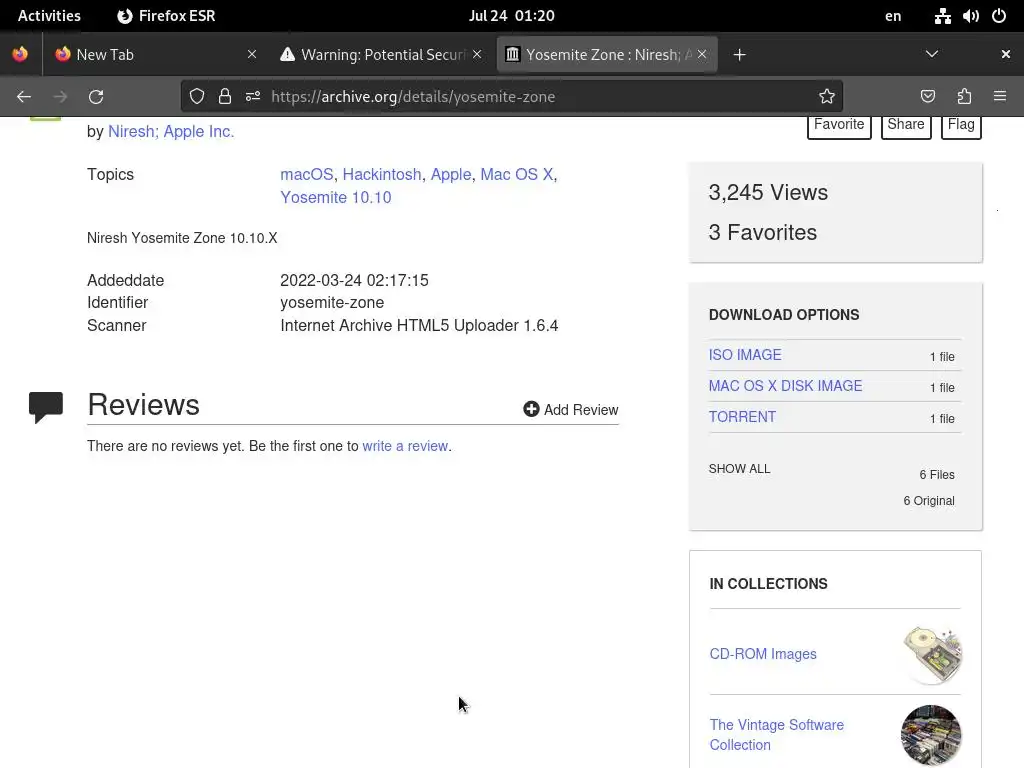Image resolution: width=1024 pixels, height=768 pixels.
Task: Click Internet Archive HTML5 Uploader 1.6.4 text
Action: pos(419,325)
